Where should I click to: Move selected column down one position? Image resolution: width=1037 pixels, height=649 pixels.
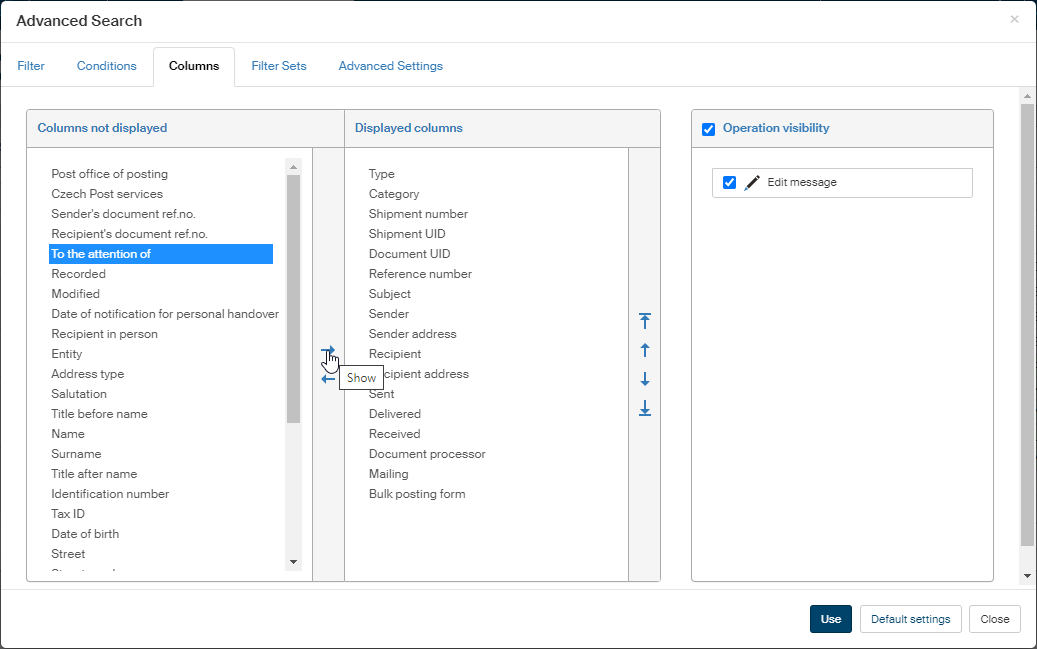645,379
